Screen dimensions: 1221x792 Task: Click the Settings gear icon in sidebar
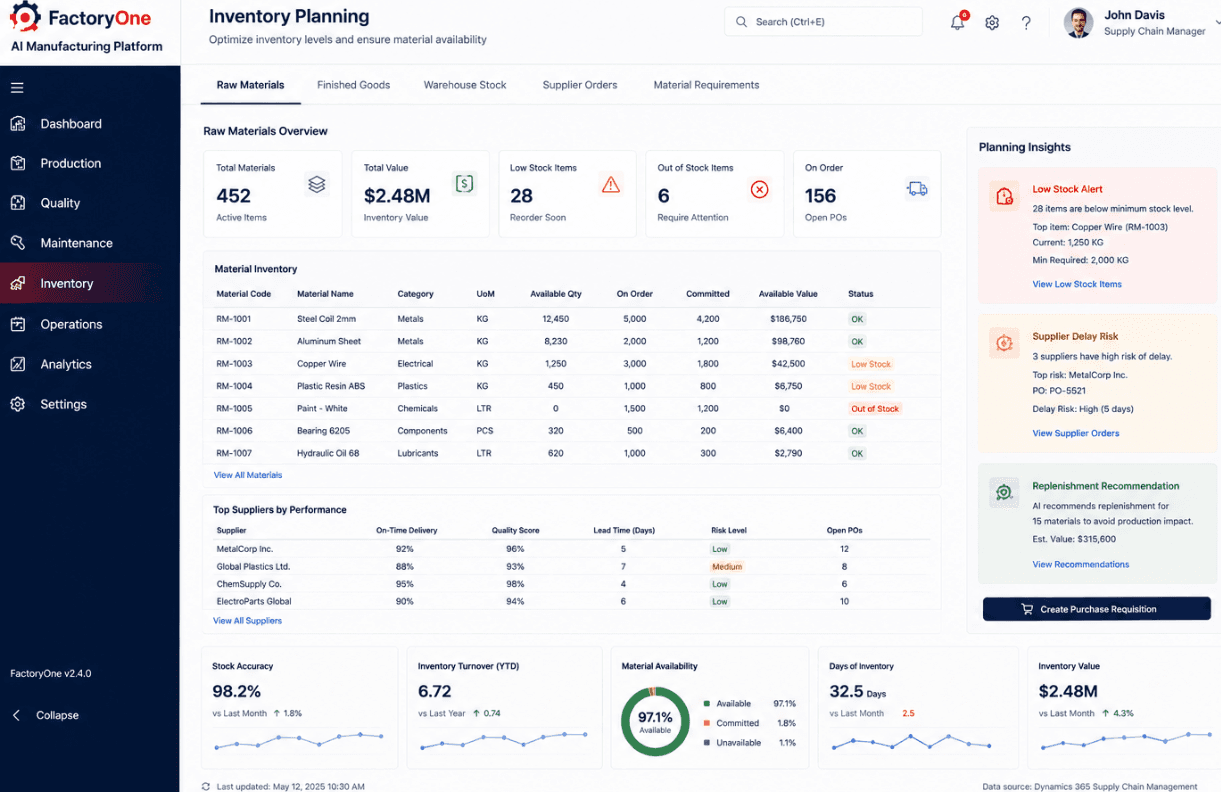18,404
